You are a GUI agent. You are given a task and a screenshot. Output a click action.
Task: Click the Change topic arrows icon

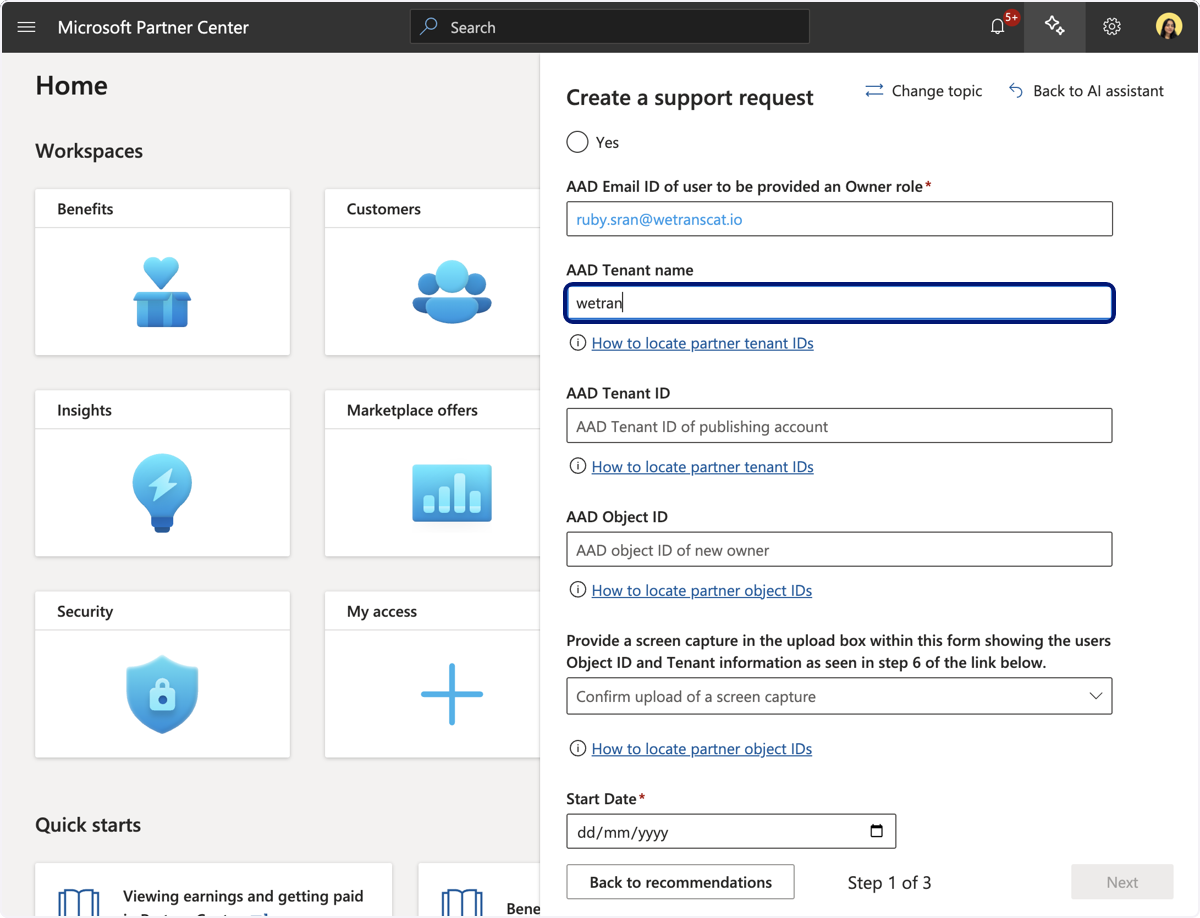(x=874, y=91)
